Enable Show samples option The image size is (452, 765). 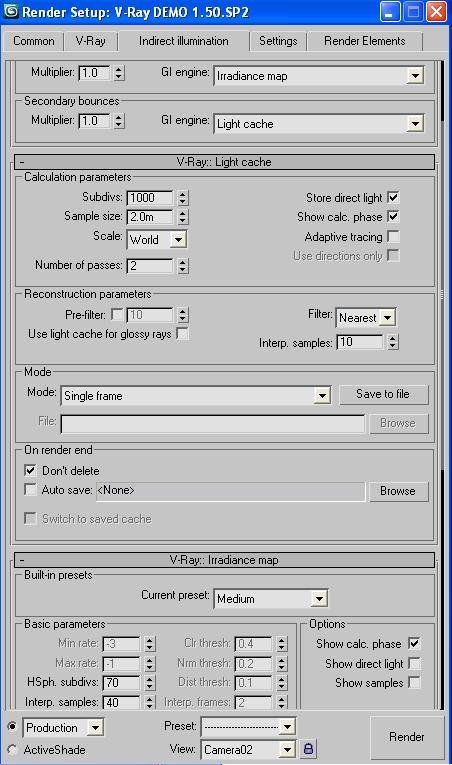point(414,682)
